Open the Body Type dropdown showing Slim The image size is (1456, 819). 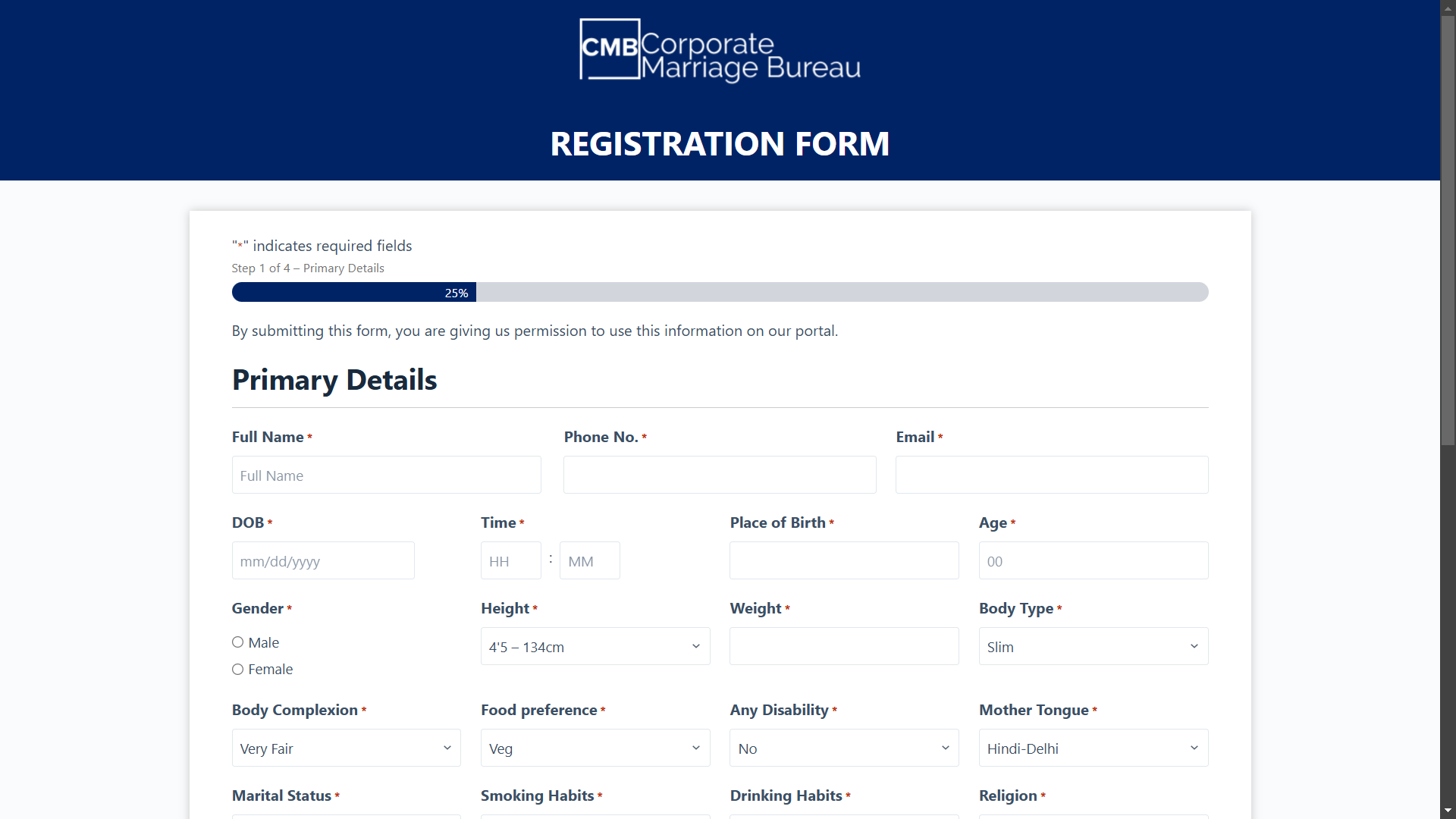(1093, 646)
